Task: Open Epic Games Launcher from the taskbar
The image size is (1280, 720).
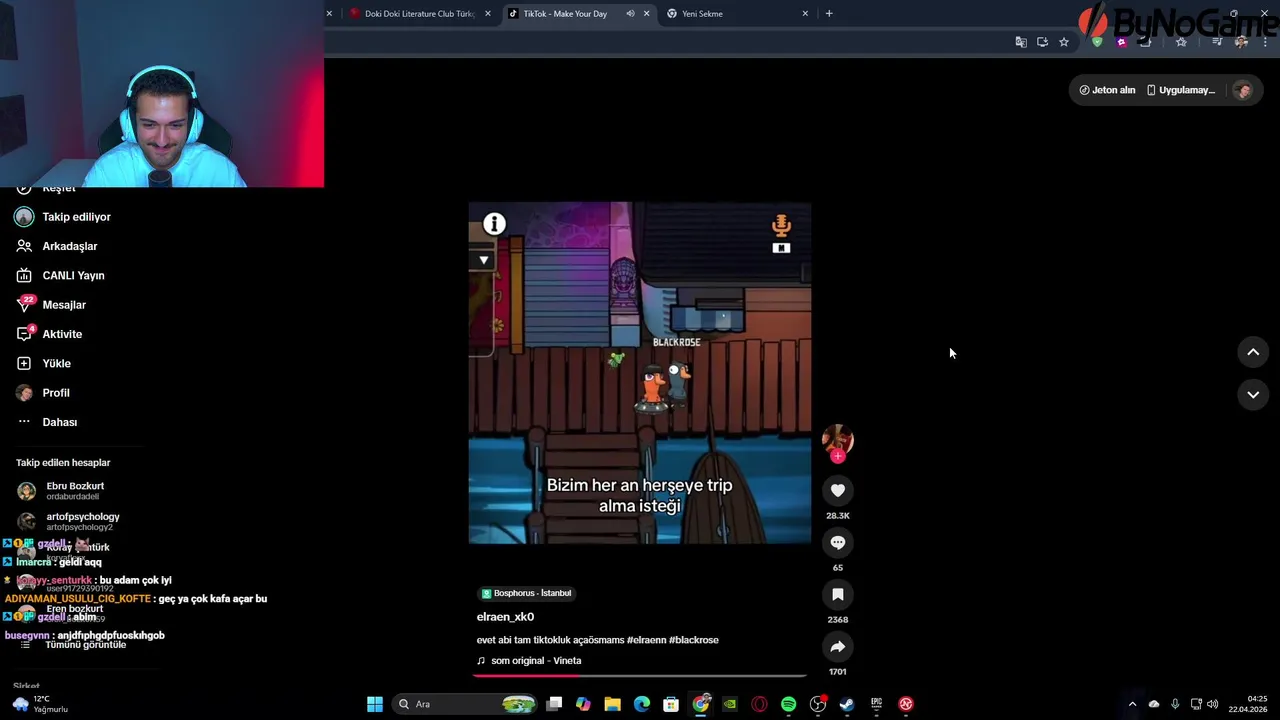Action: (876, 704)
